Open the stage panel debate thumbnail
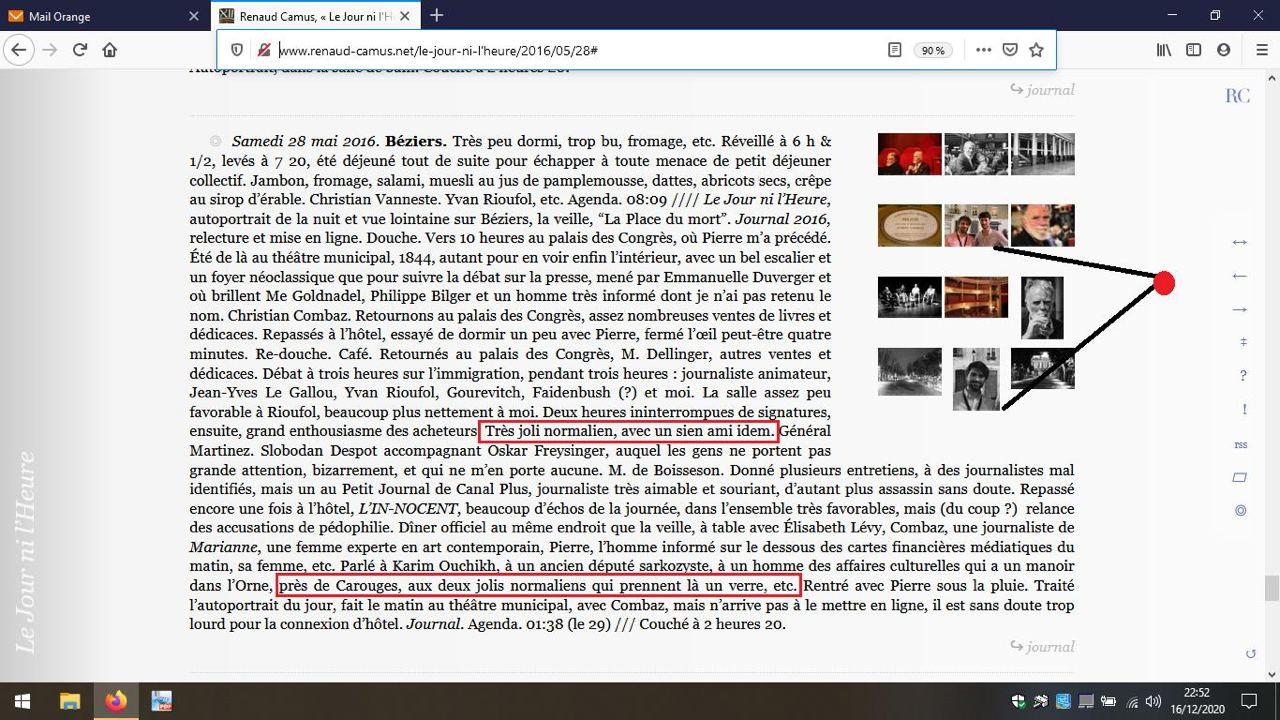The image size is (1280, 720). (909, 297)
